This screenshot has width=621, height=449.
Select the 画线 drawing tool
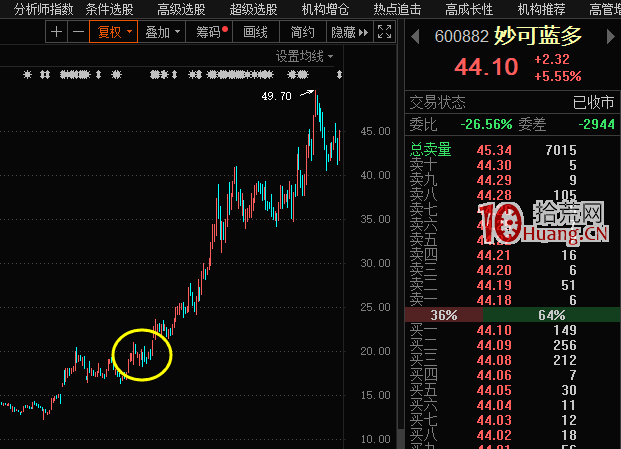point(256,32)
